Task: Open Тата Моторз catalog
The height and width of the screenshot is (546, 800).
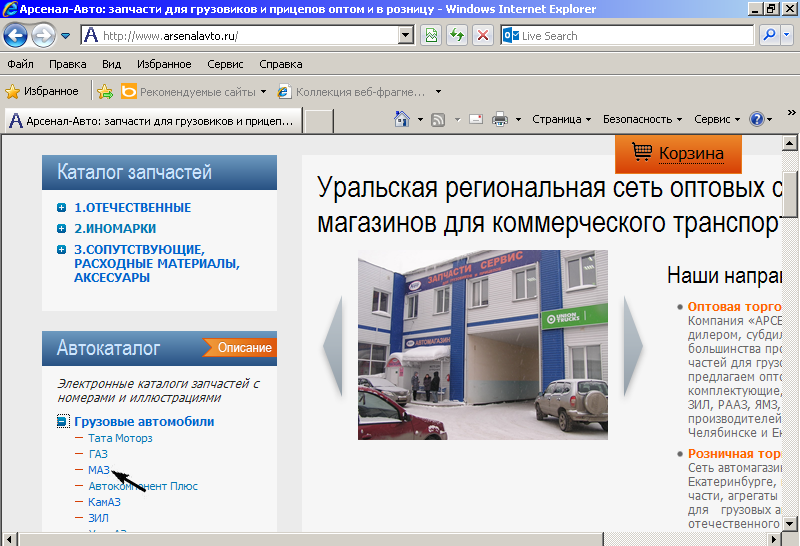Action: point(120,438)
